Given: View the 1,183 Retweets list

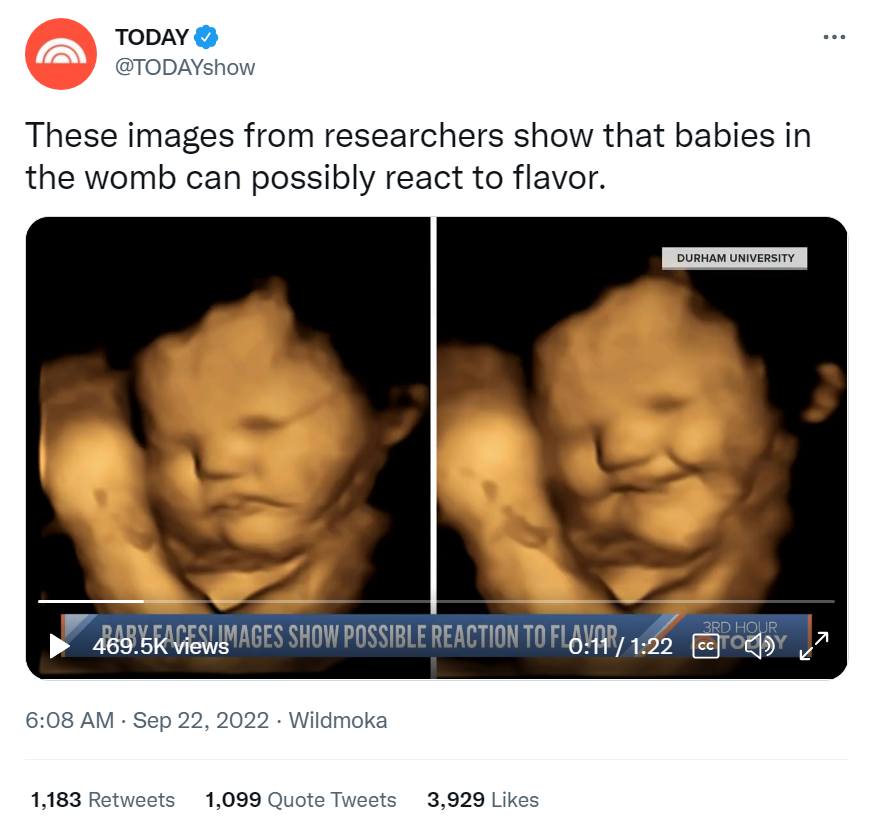Looking at the screenshot, I should [102, 800].
